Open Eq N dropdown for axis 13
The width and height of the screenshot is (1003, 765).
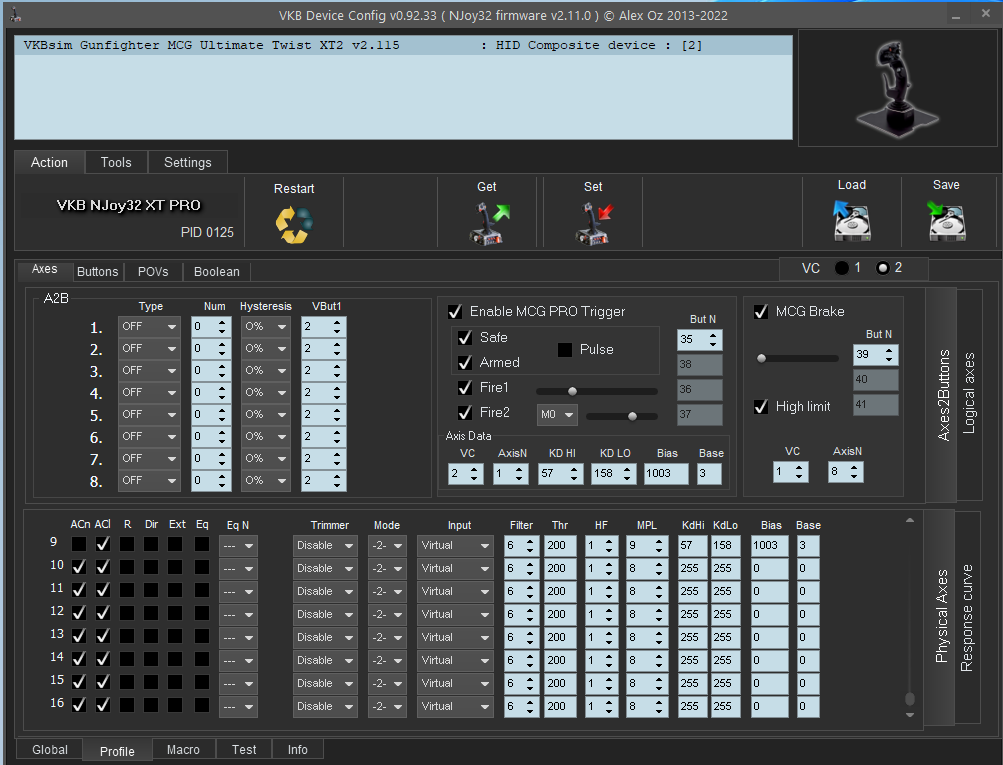tap(238, 638)
